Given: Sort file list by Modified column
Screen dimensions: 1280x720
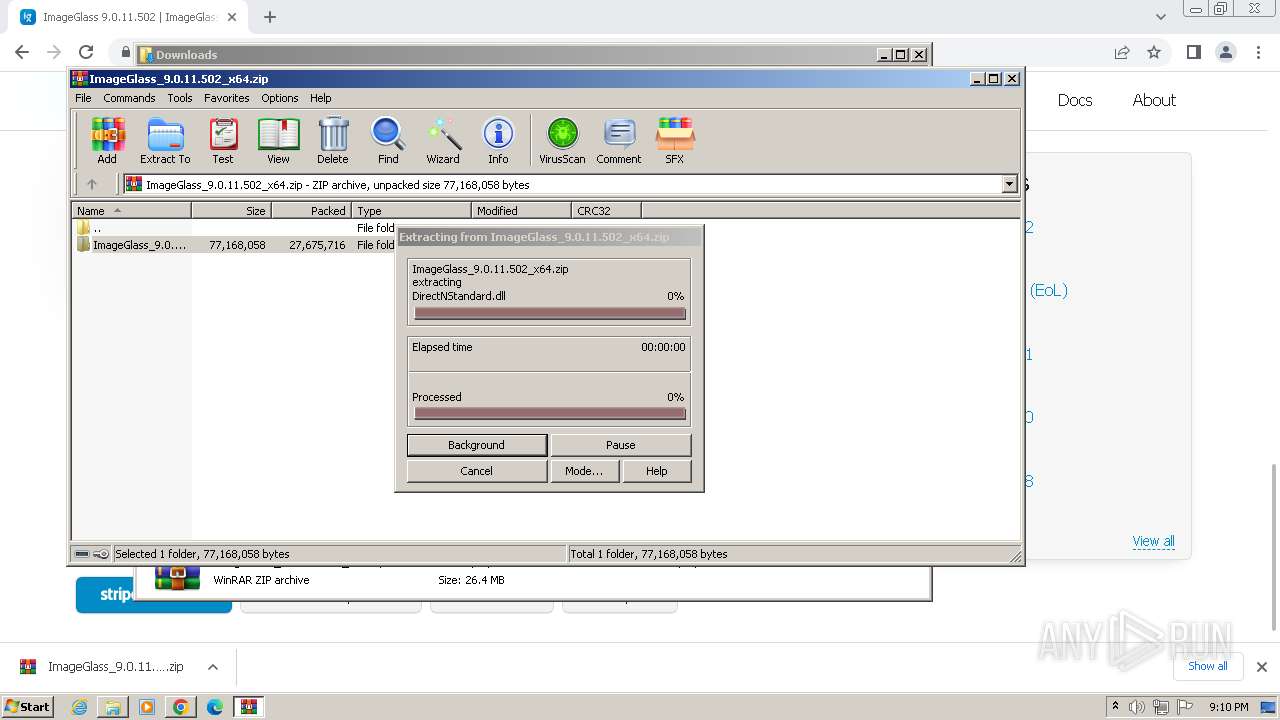Looking at the screenshot, I should point(521,210).
